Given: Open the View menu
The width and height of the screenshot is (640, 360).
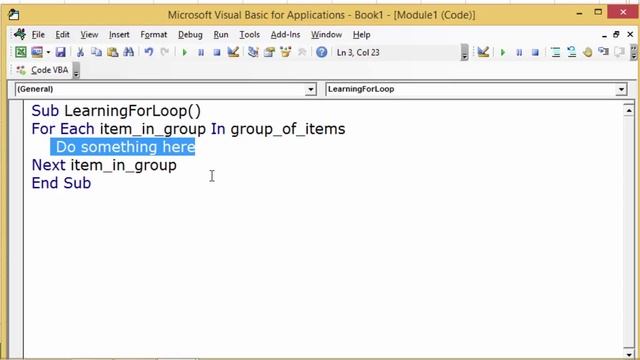Looking at the screenshot, I should [89, 35].
